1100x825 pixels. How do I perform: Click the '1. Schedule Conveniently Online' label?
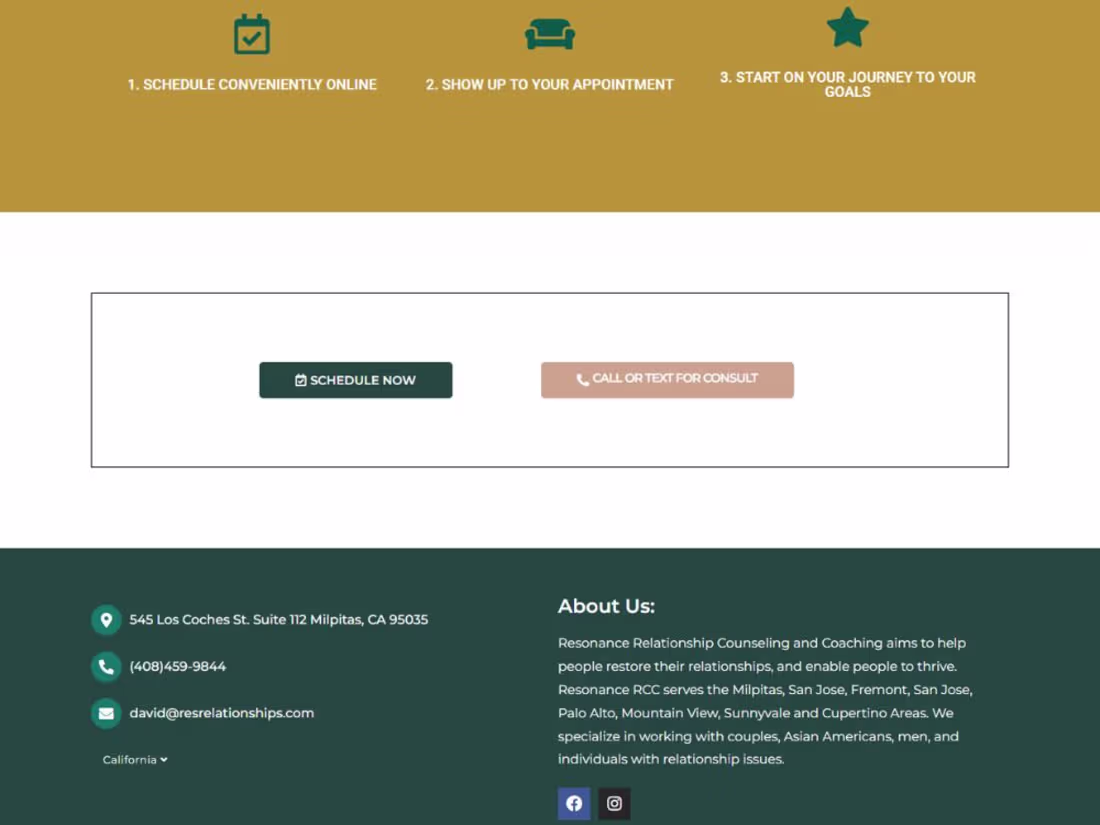(x=252, y=84)
